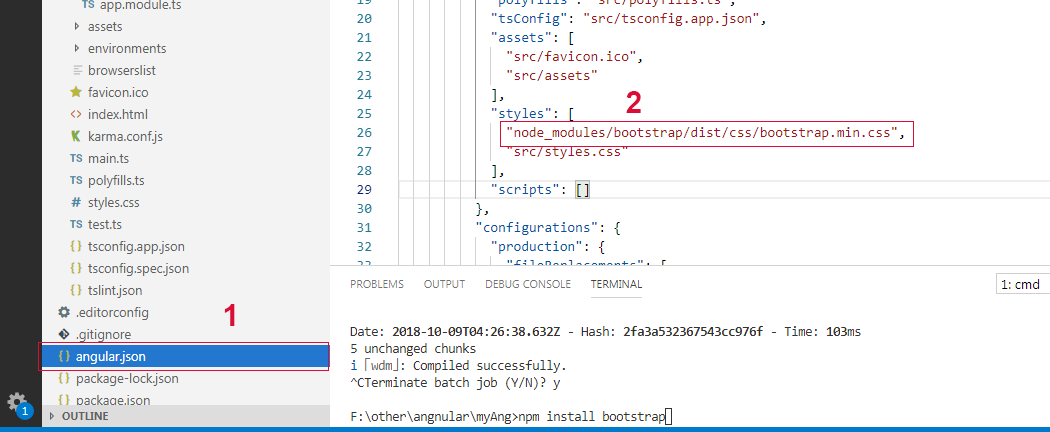Click the HTML icon beside index.html
The image size is (1050, 432).
click(x=76, y=114)
